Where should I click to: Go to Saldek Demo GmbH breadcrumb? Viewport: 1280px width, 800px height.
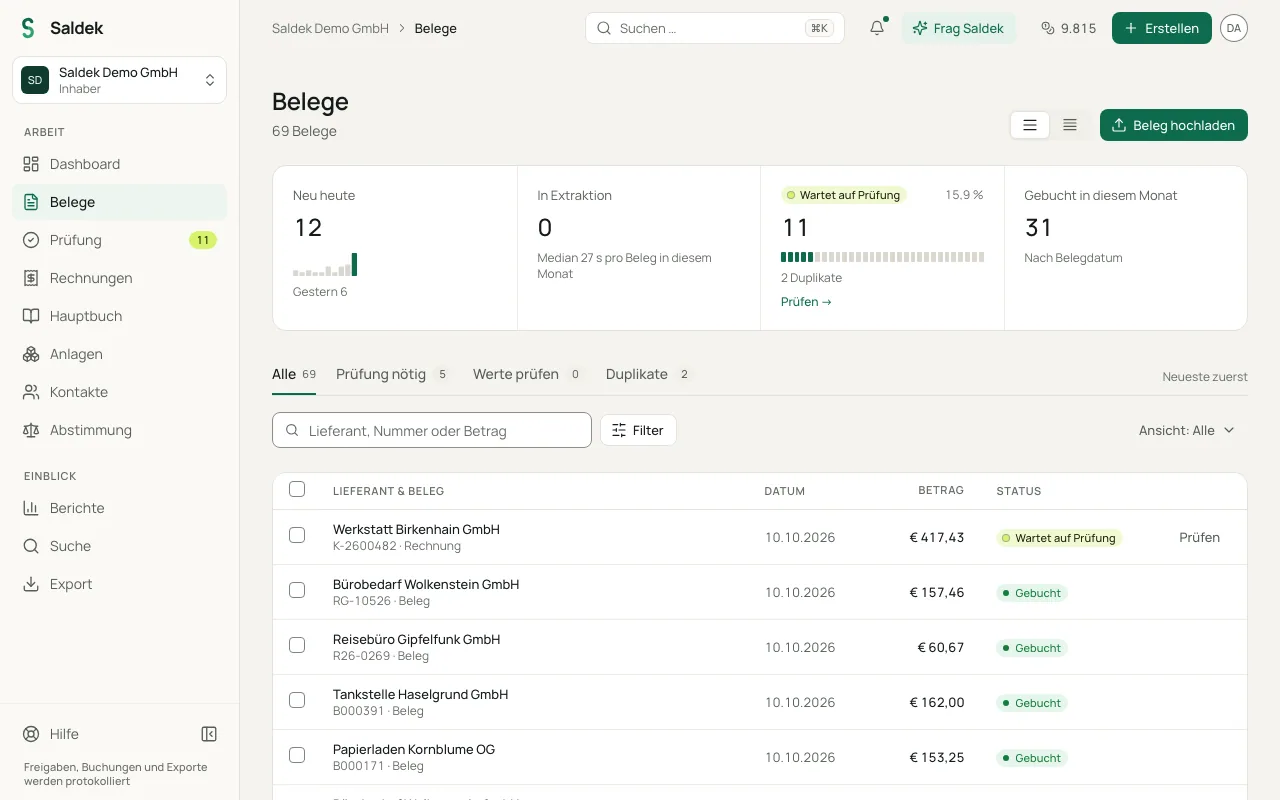330,29
